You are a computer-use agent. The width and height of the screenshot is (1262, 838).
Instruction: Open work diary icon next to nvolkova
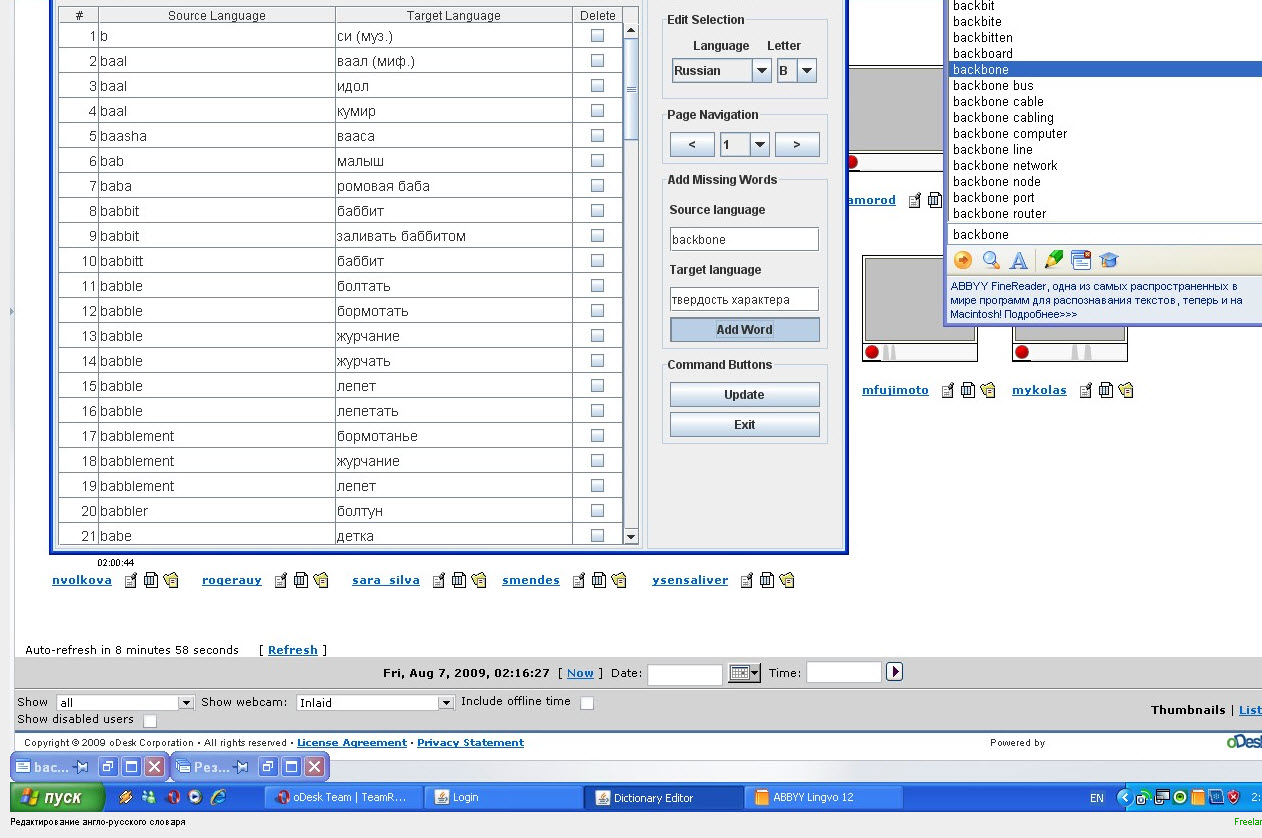[151, 580]
